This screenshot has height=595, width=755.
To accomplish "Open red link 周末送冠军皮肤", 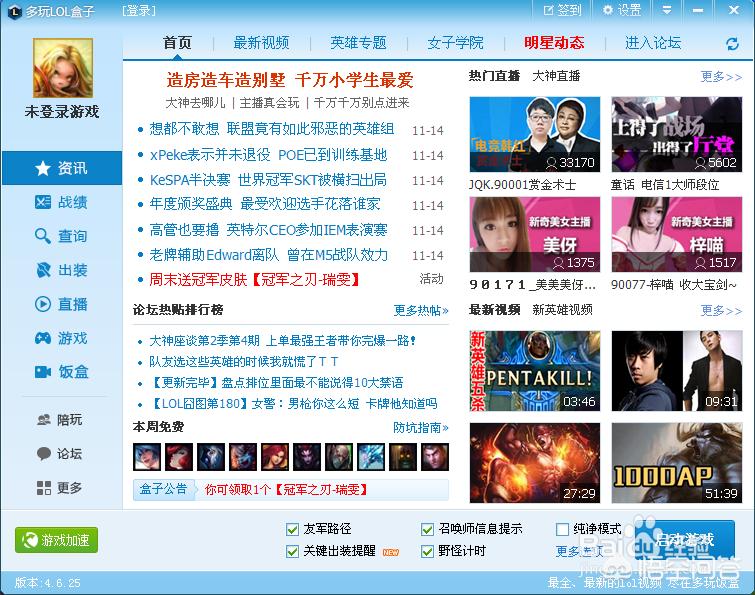I will pyautogui.click(x=254, y=279).
